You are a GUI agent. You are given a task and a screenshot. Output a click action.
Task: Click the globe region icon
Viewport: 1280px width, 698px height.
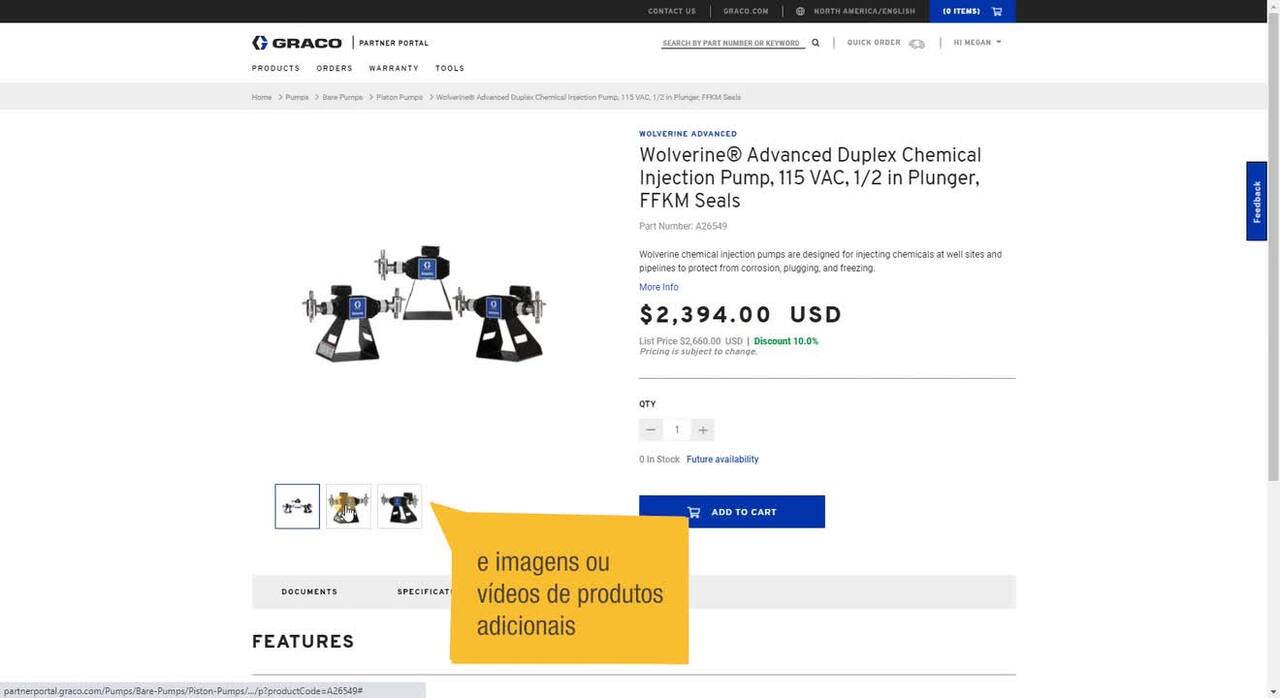(x=800, y=11)
